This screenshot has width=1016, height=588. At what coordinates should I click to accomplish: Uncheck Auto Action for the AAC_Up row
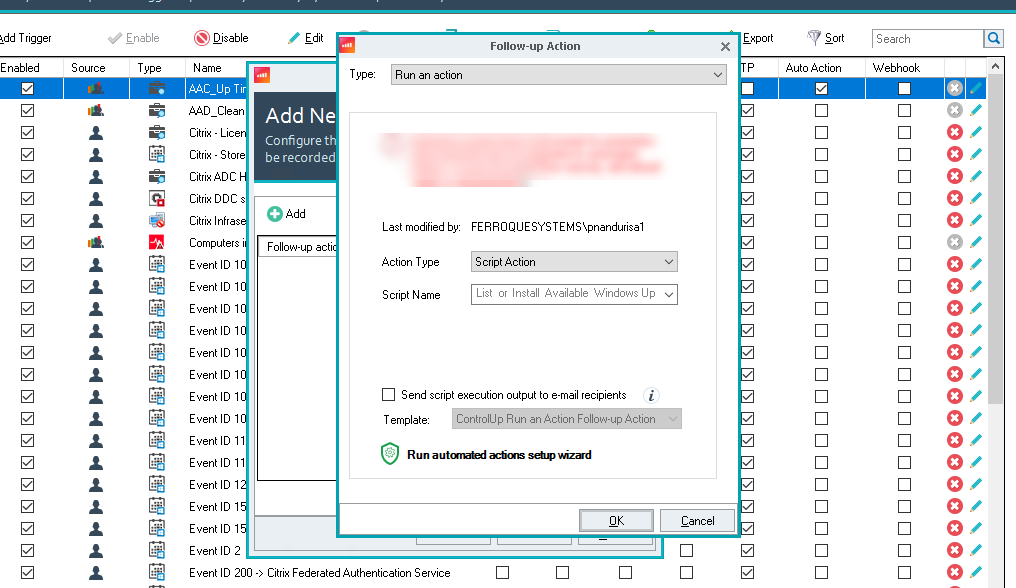click(821, 89)
